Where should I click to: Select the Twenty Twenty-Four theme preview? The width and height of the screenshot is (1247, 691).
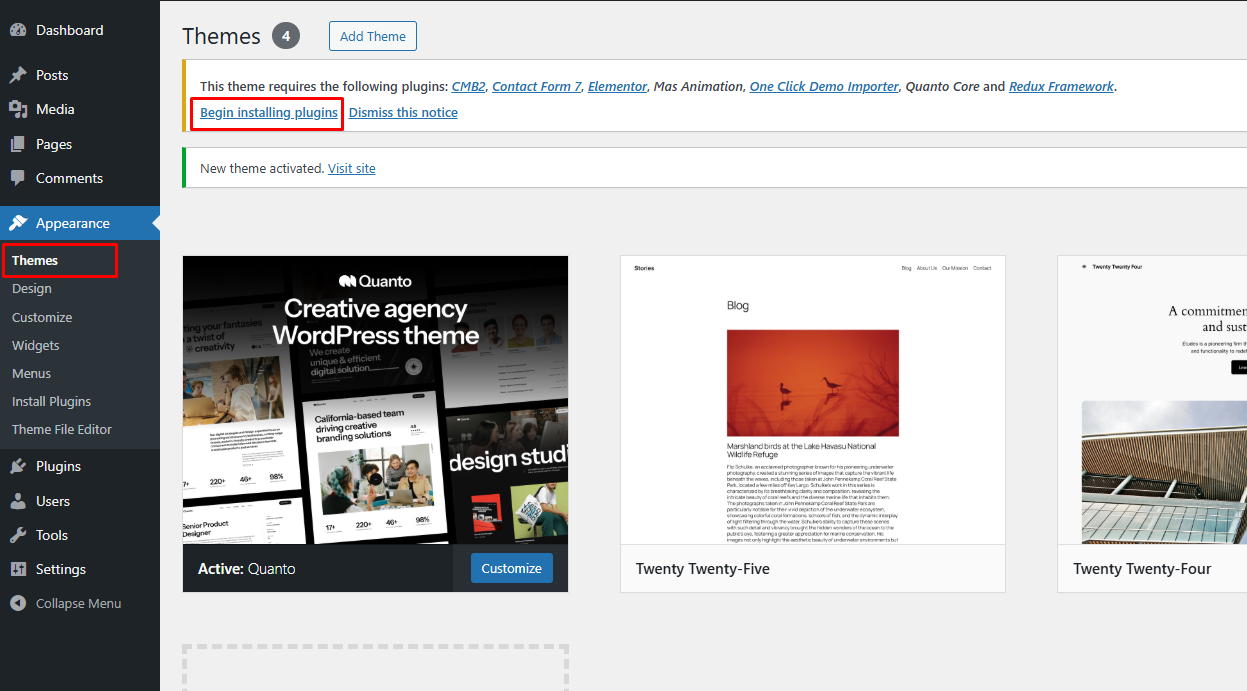coord(1152,400)
